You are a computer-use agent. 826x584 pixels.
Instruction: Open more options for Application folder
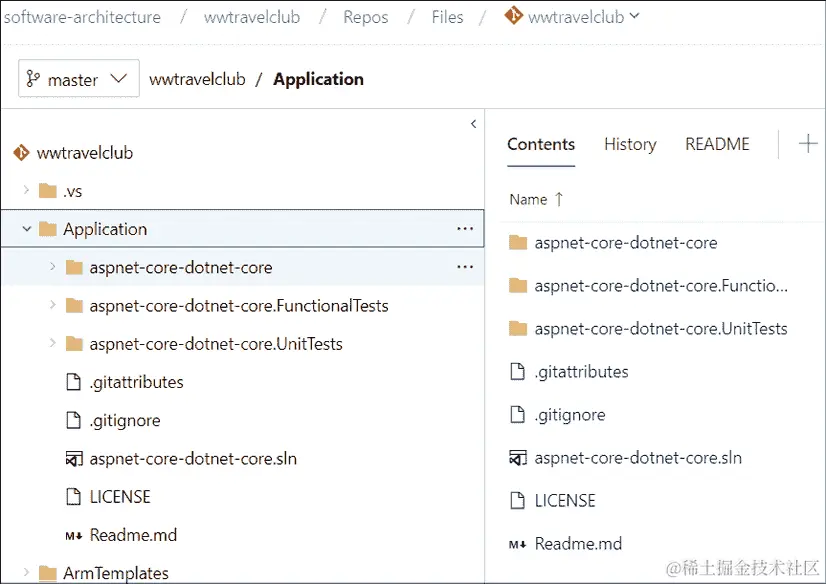click(x=464, y=229)
